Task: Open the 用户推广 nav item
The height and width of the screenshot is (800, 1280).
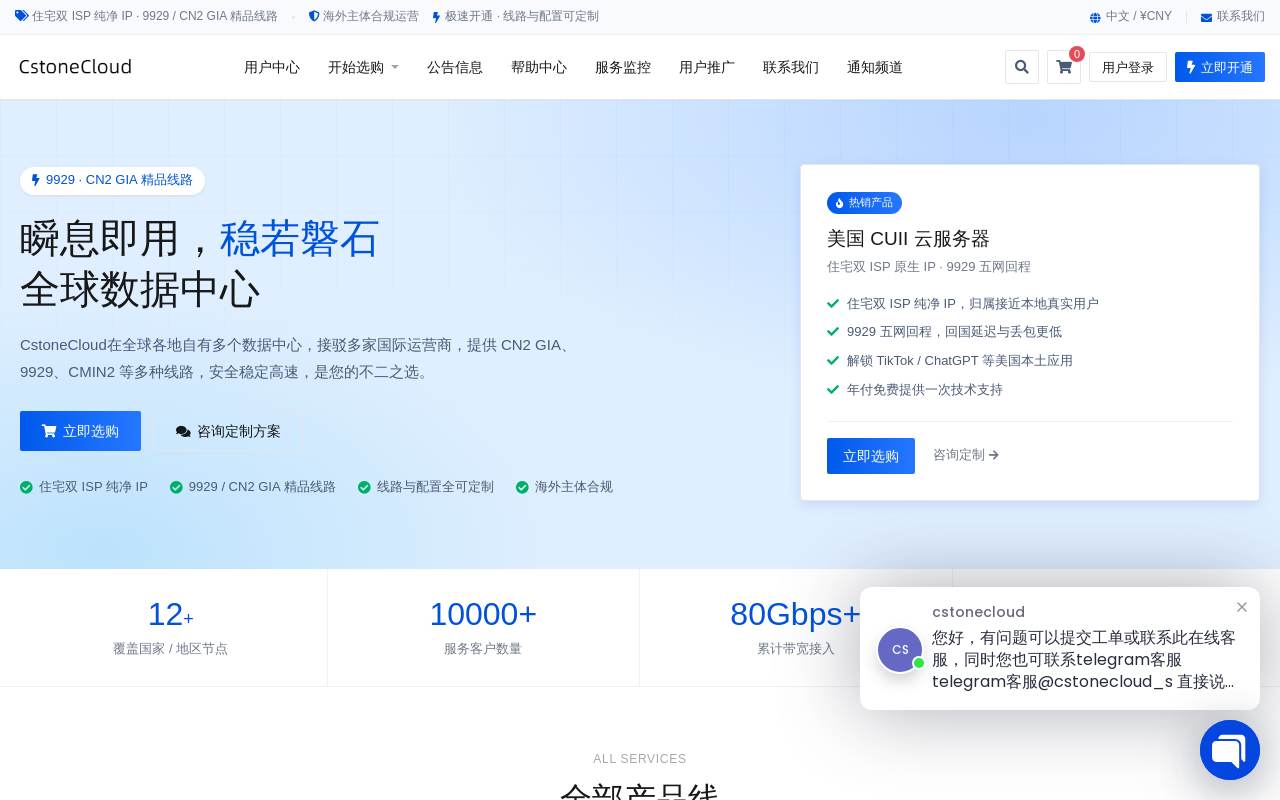Action: click(x=707, y=67)
